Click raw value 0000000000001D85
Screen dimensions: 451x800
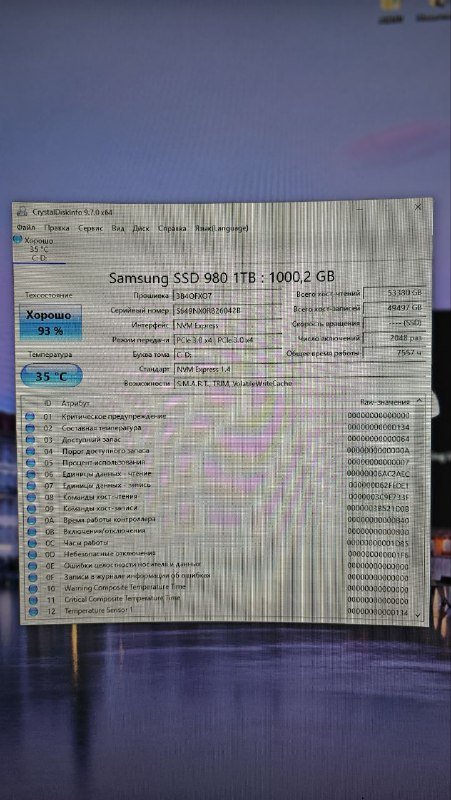point(378,543)
